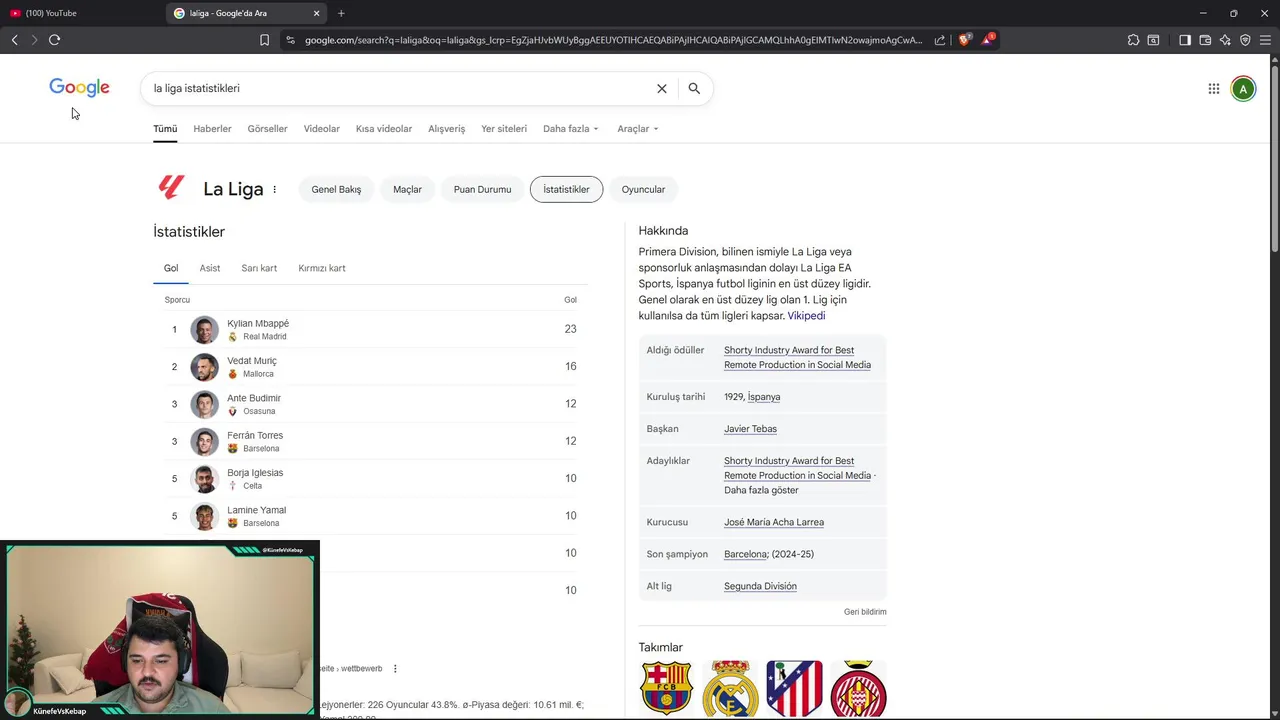Select the Videolar search tab
This screenshot has height=720, width=1280.
(x=322, y=129)
